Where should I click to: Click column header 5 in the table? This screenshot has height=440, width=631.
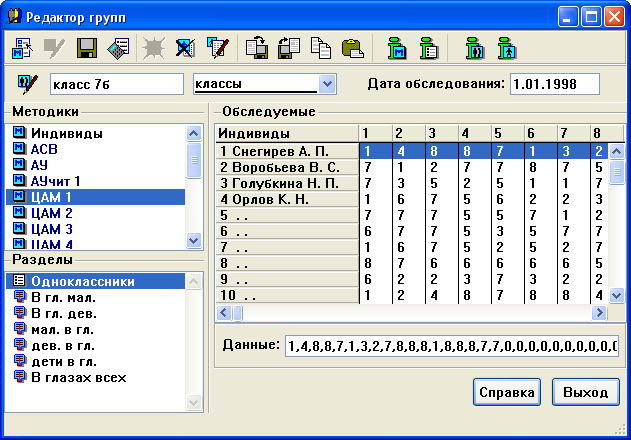[507, 133]
